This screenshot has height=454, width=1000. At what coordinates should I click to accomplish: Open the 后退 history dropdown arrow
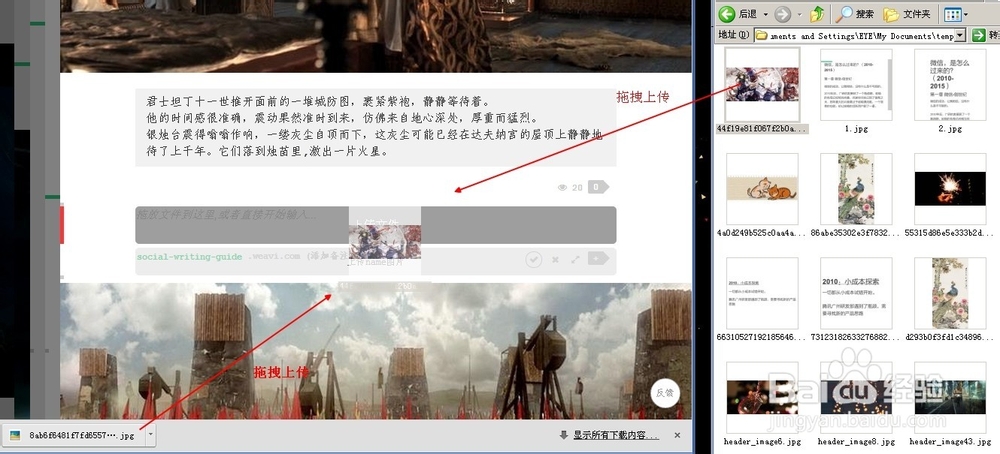767,14
